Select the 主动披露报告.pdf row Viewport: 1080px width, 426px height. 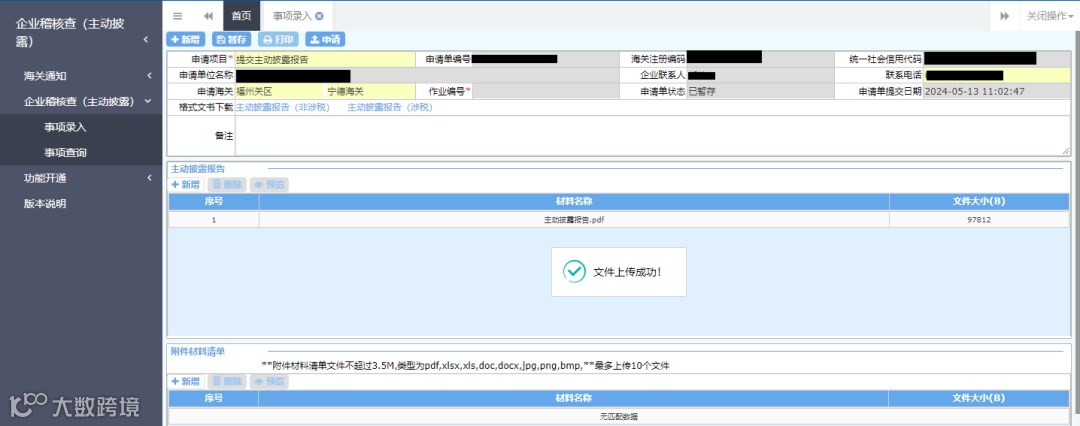[618, 220]
